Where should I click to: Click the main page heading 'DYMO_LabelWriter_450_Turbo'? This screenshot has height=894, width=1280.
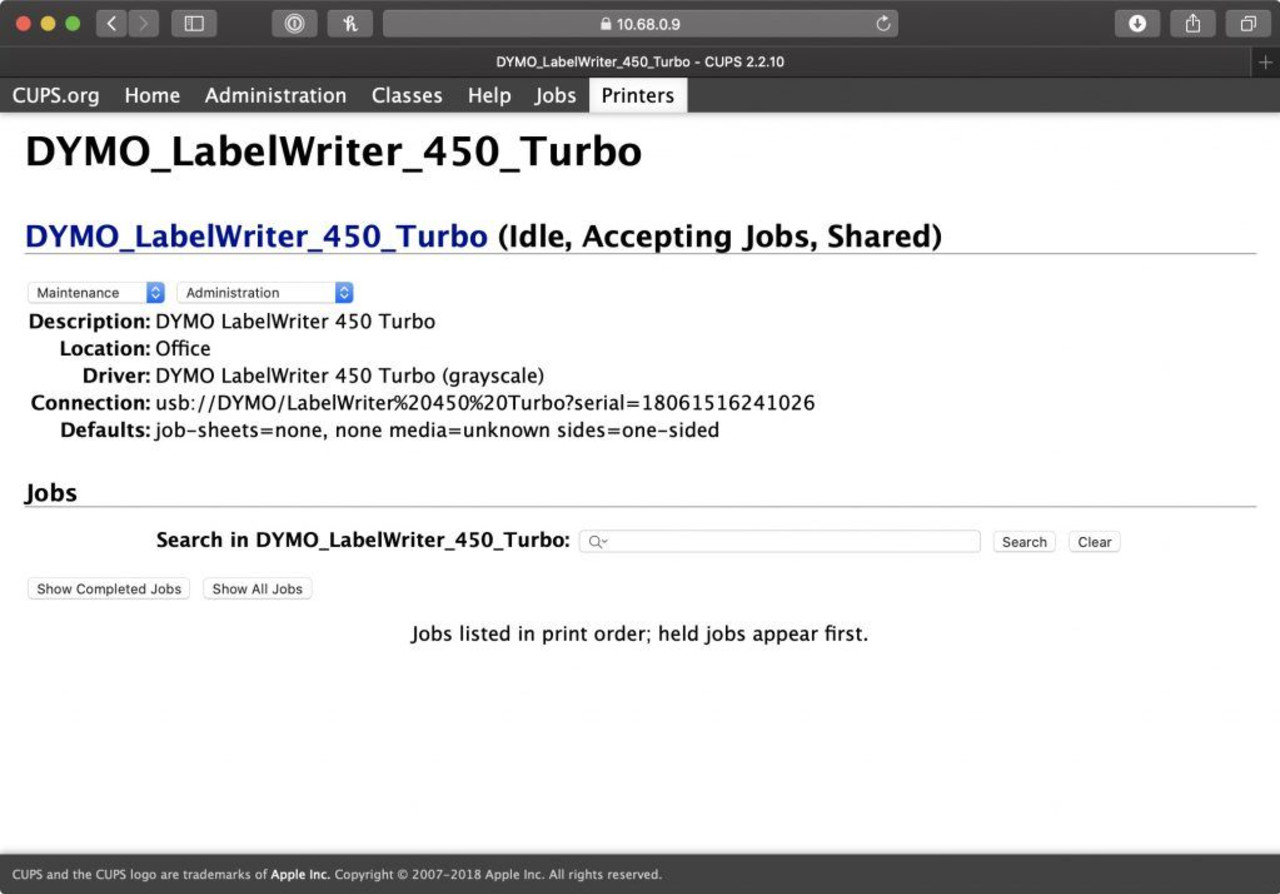click(333, 152)
